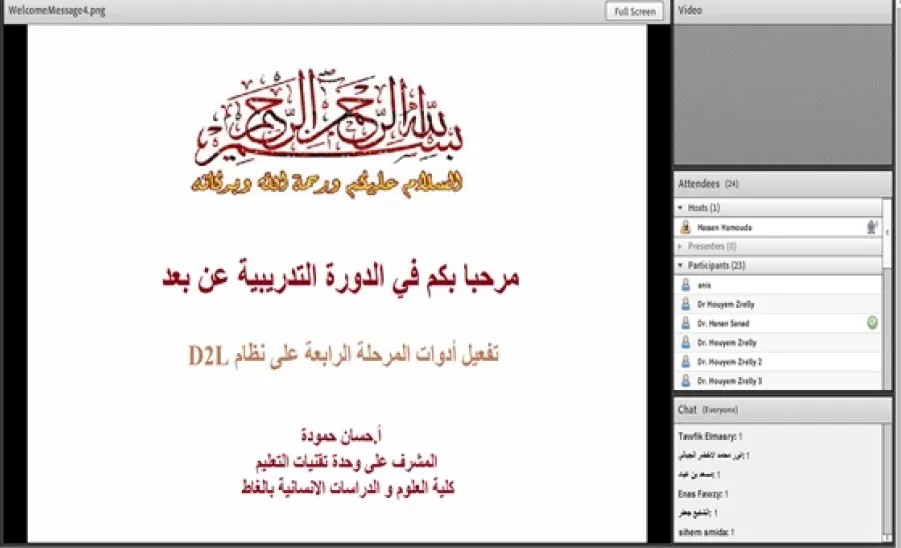Click the avatar icon beside Dr. Houyem Zrelly 3
901x548 pixels.
coord(686,381)
